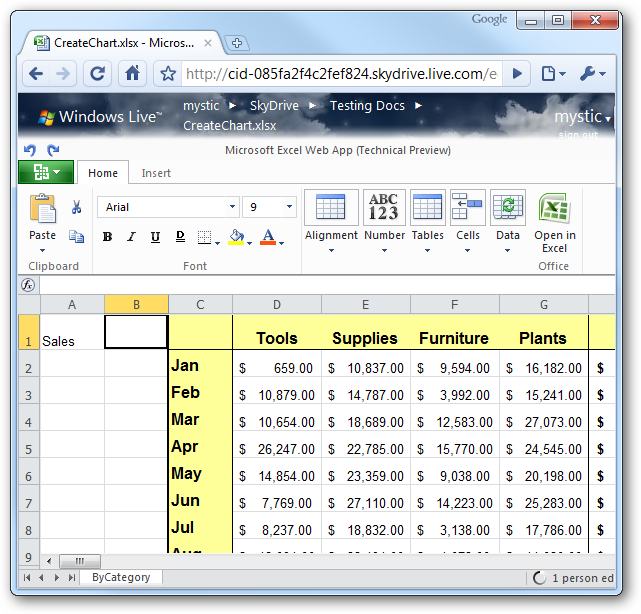The height and width of the screenshot is (614, 641).
Task: Click the Windows Live logo
Action: [x=100, y=117]
